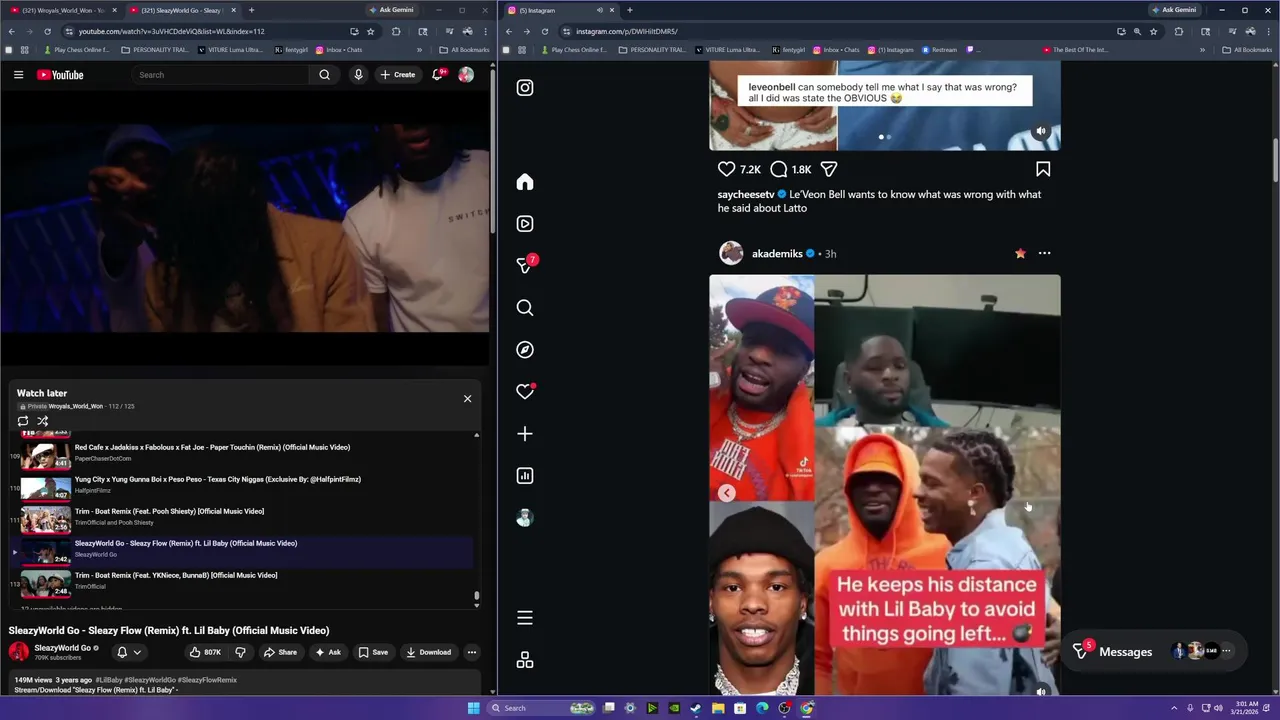The width and height of the screenshot is (1280, 720).
Task: Click Ask Gemini in the YouTube window
Action: pyautogui.click(x=391, y=10)
